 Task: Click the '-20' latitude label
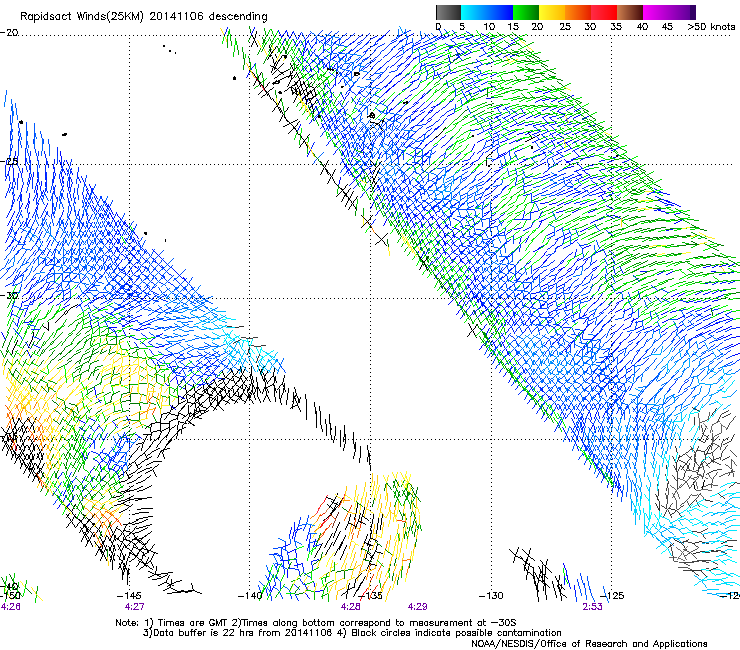click(9, 32)
